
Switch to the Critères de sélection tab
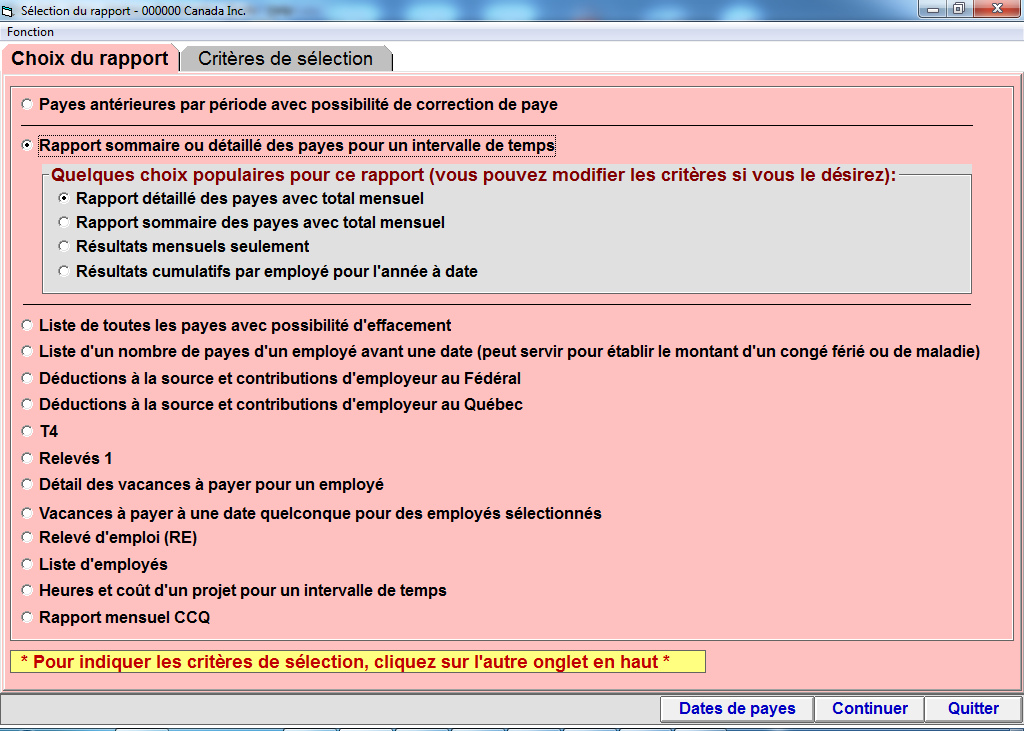pyautogui.click(x=285, y=59)
